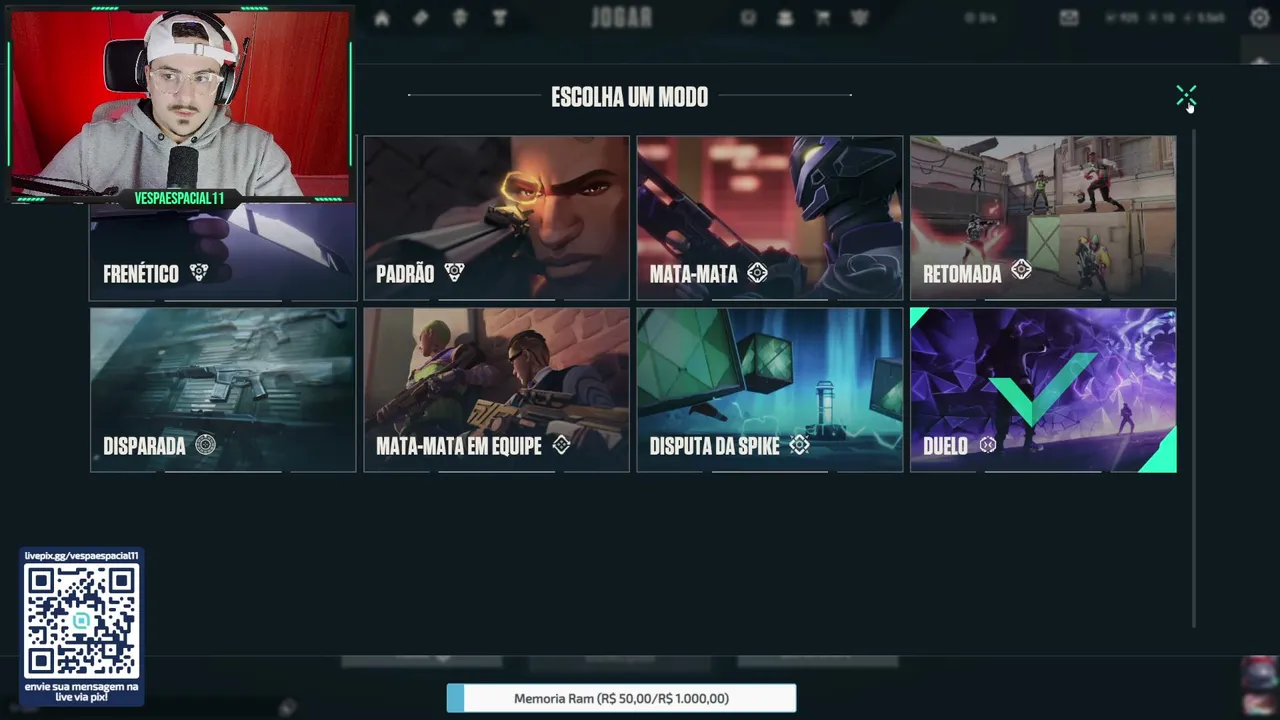Click the "ESCOLHA UM MODO" heading
This screenshot has width=1280, height=720.
pyautogui.click(x=630, y=97)
